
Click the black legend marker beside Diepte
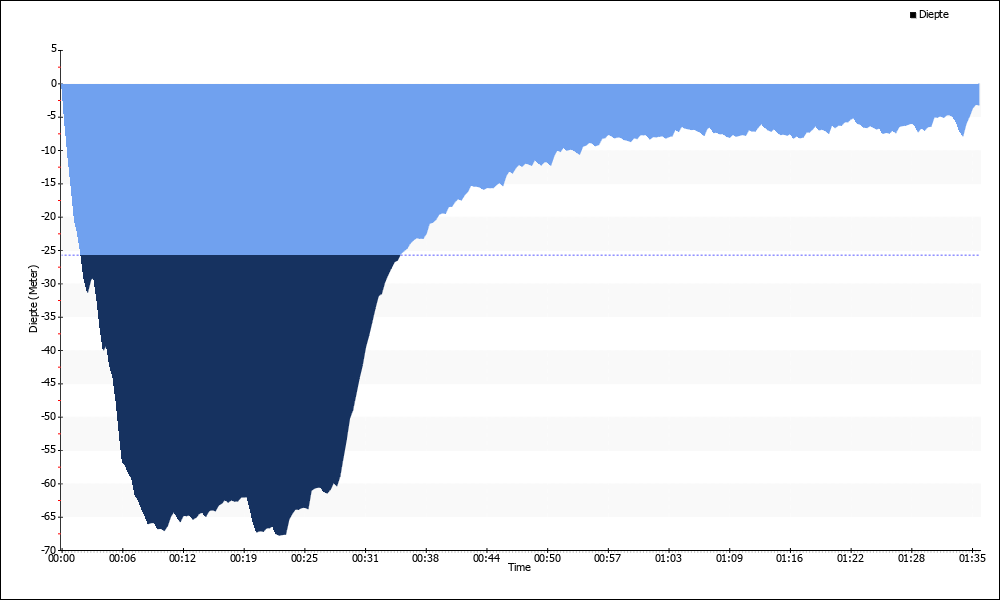(x=913, y=15)
